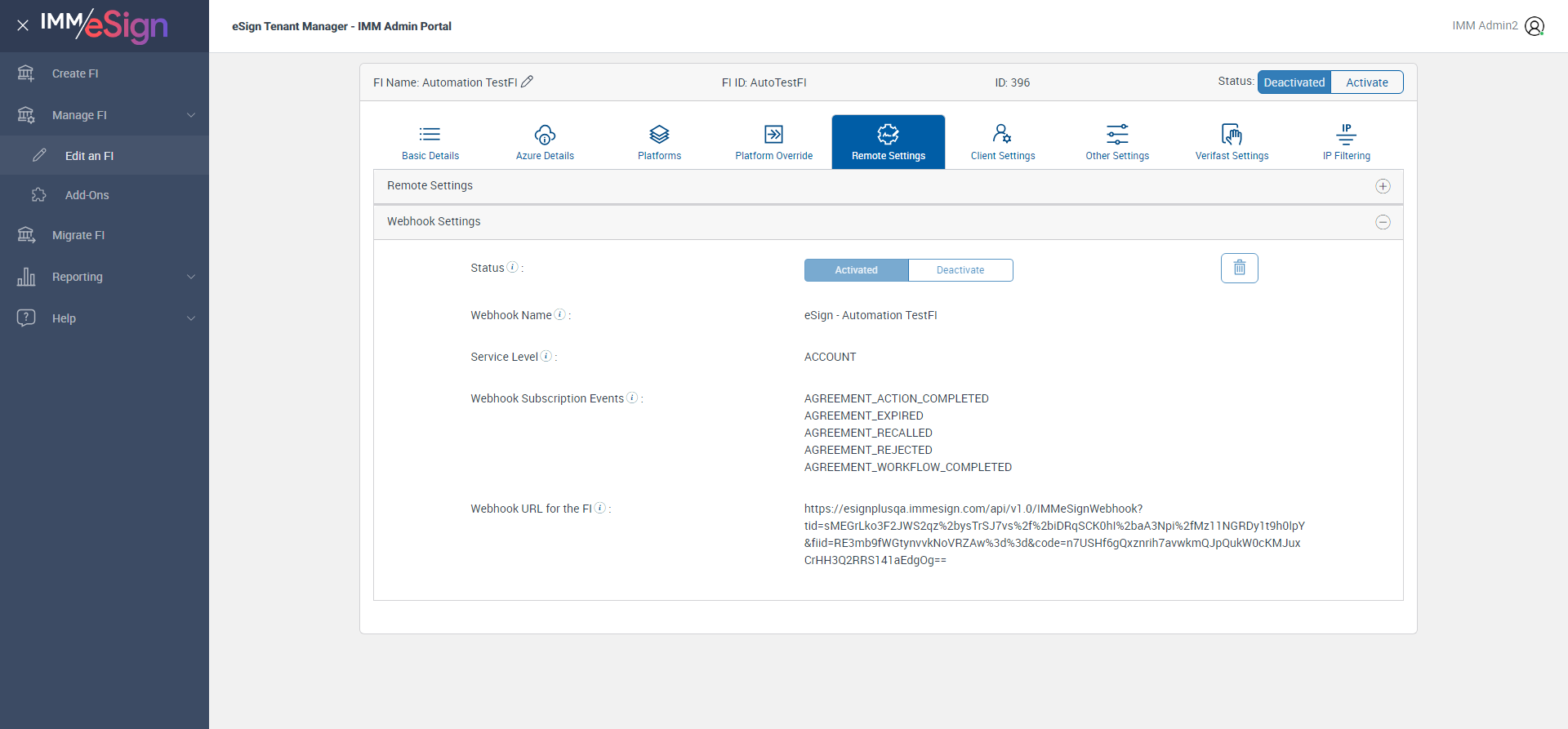1568x729 pixels.
Task: Delete the webhook with the trash icon
Action: point(1240,268)
